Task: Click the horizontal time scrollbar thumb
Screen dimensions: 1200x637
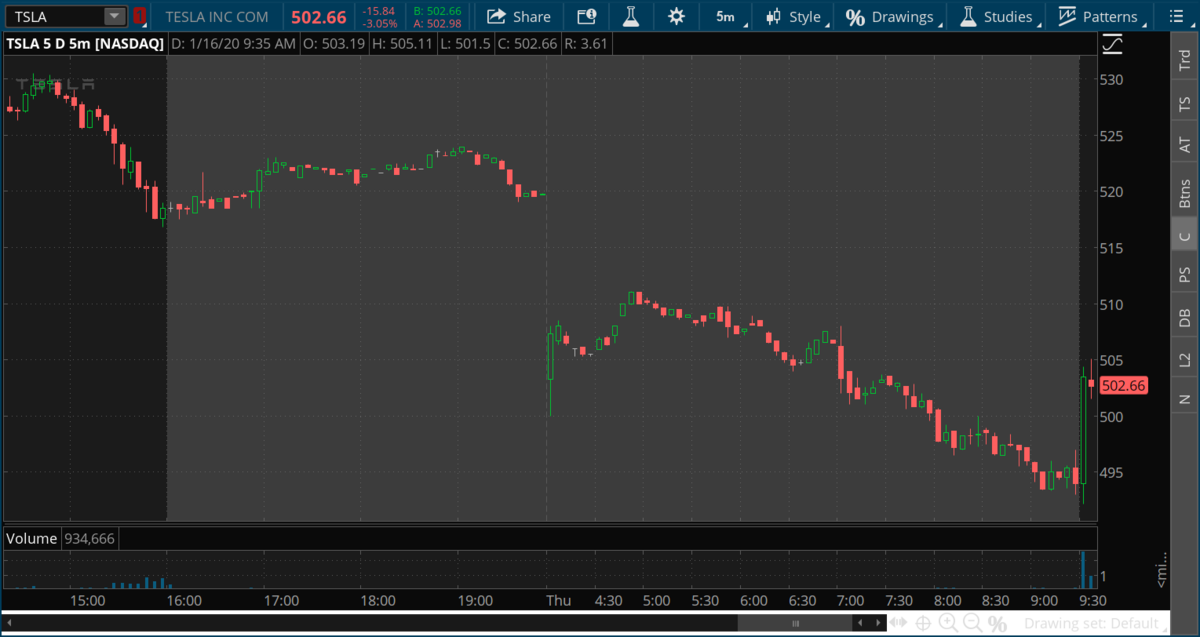Action: (795, 623)
